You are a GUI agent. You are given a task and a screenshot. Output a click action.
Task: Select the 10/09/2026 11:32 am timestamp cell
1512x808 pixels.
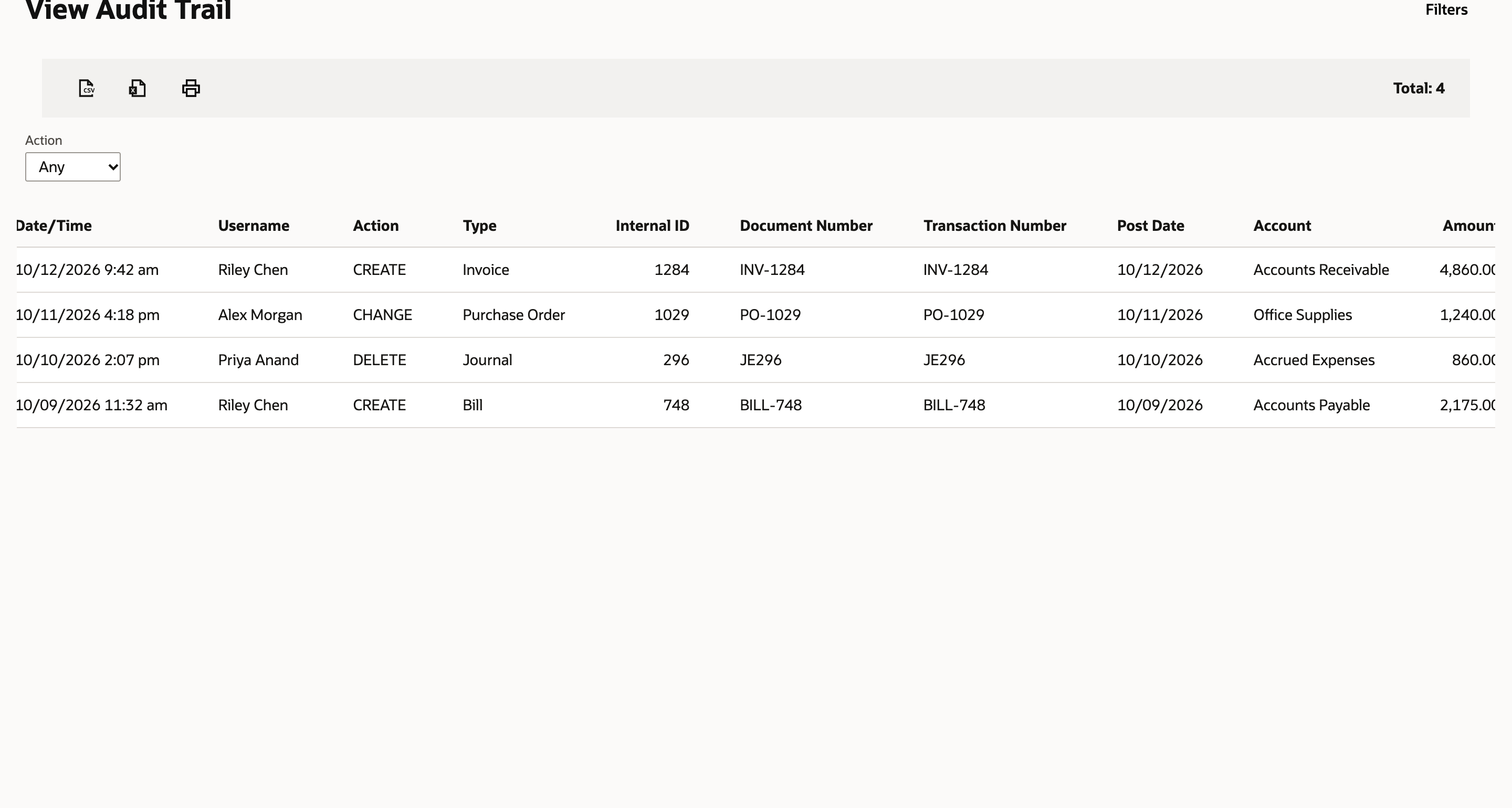coord(91,406)
